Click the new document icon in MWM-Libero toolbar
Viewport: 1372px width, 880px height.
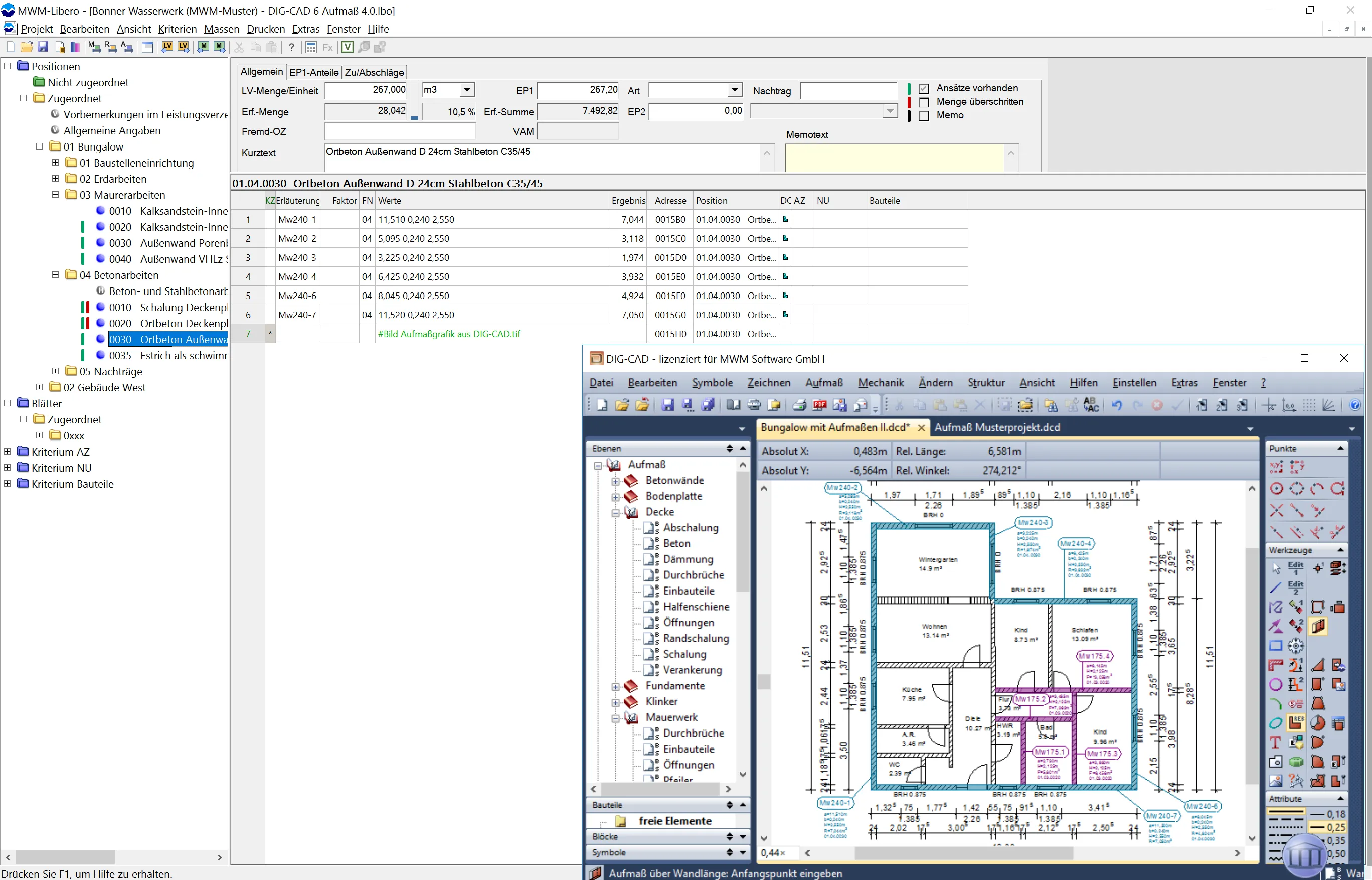[11, 48]
